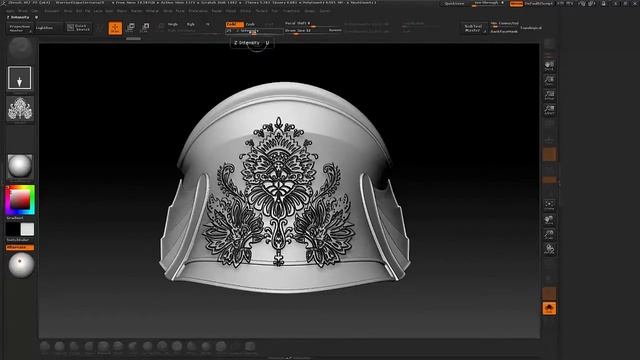The width and height of the screenshot is (640, 360).
Task: Open the gray material sphere thumbnail
Action: click(x=20, y=167)
